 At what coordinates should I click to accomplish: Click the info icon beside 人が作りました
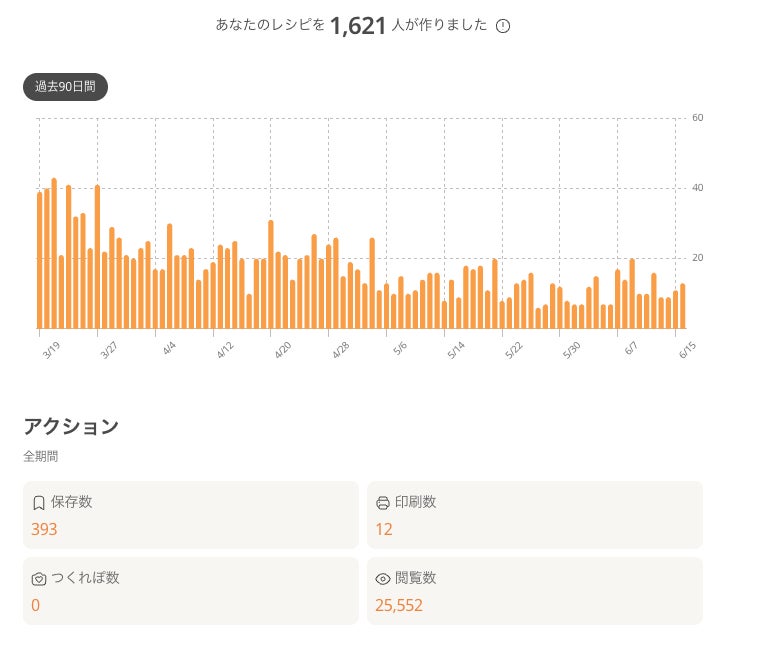pos(503,26)
